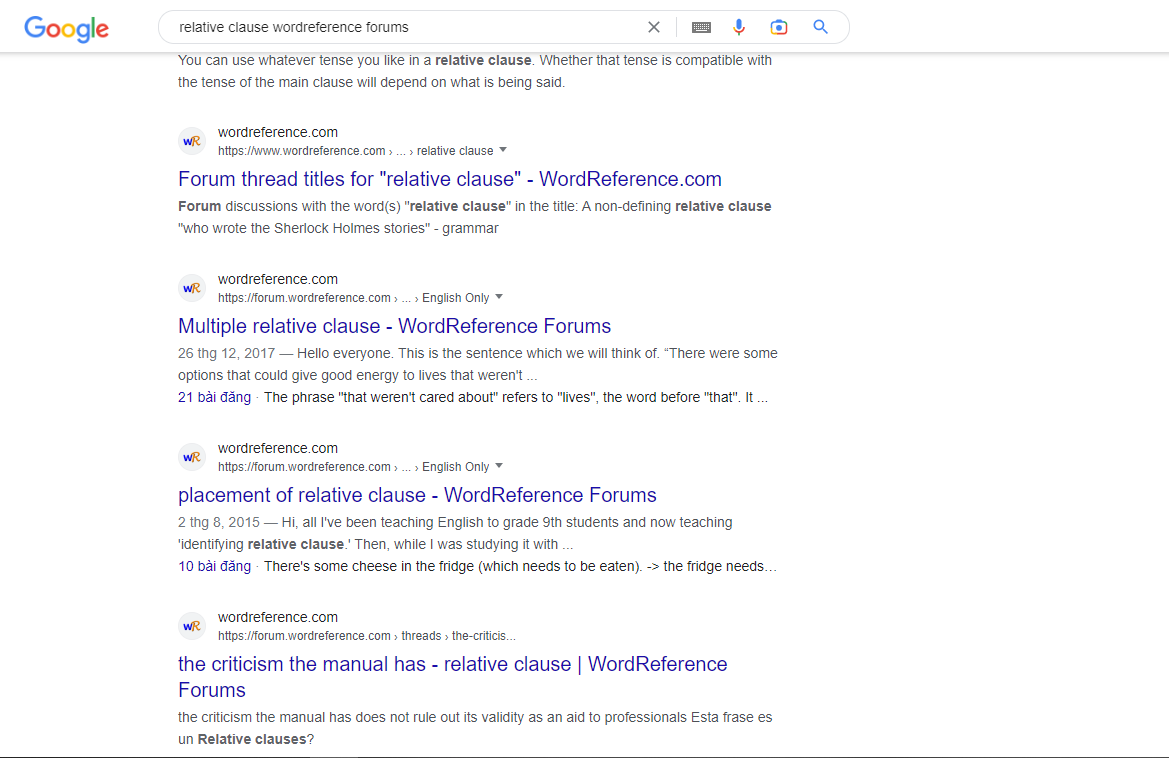Click wordreference.com site name above Multiple relative clause
Screen dimensions: 1169x758
(277, 279)
